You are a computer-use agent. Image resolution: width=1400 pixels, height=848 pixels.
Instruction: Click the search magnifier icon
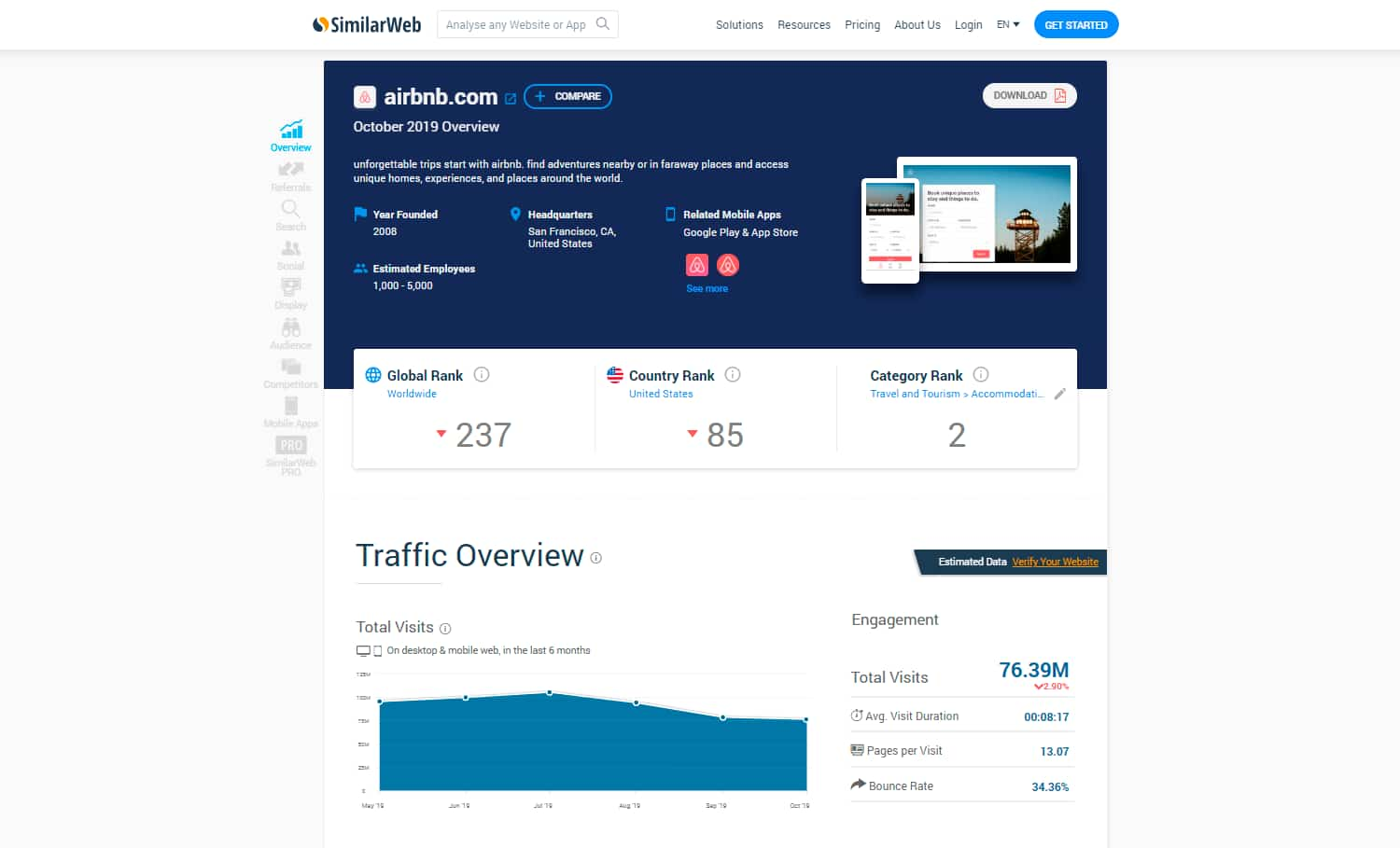(x=603, y=23)
